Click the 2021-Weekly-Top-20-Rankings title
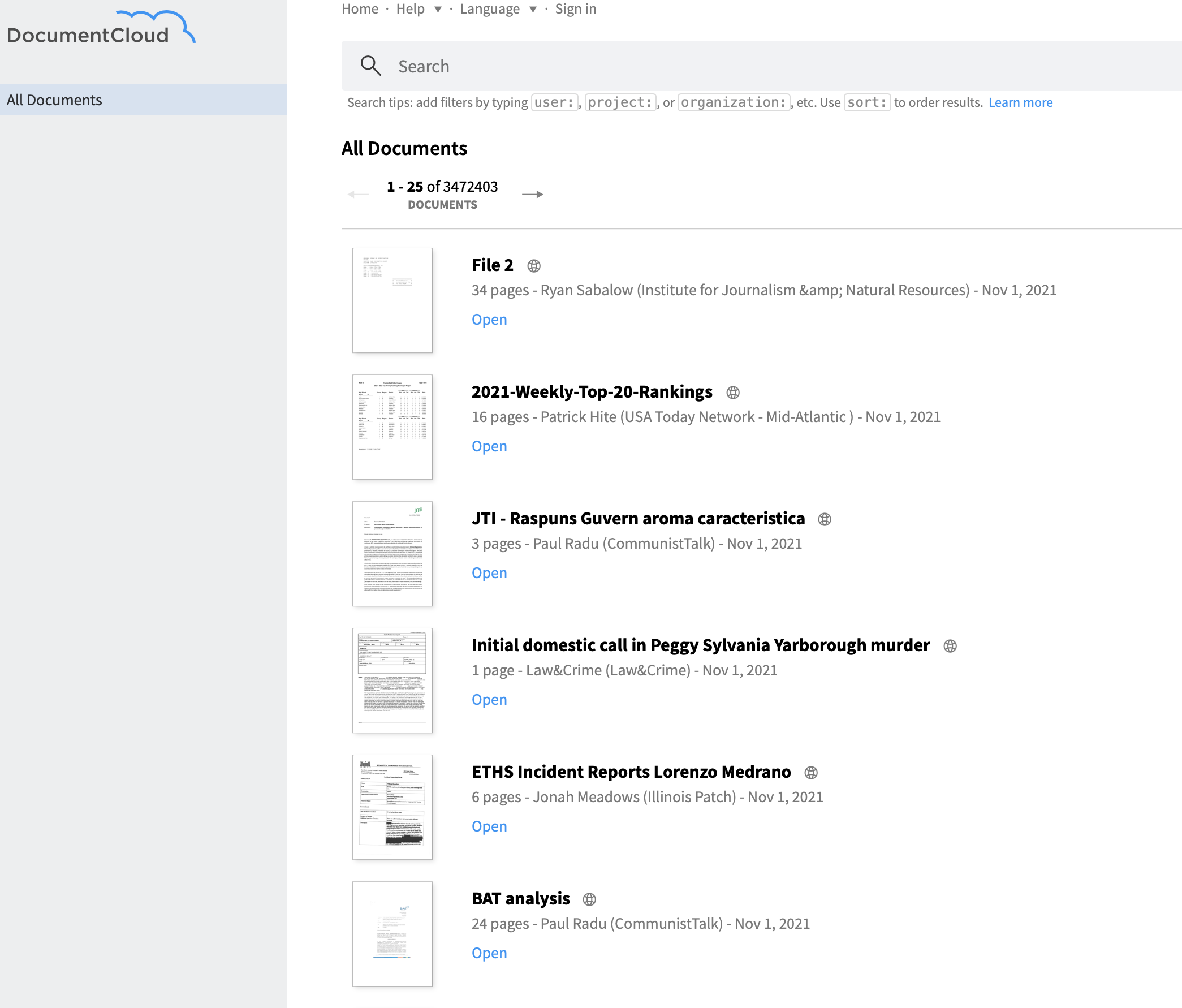Viewport: 1182px width, 1008px height. 592,392
